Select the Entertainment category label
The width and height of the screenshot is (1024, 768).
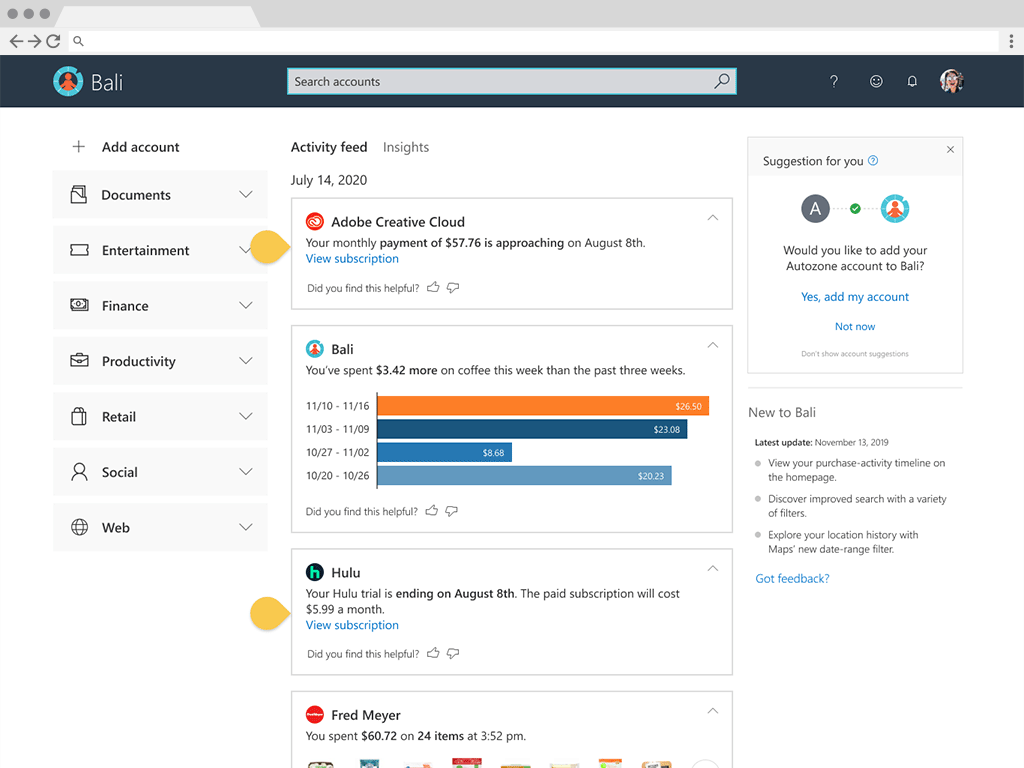[x=145, y=250]
